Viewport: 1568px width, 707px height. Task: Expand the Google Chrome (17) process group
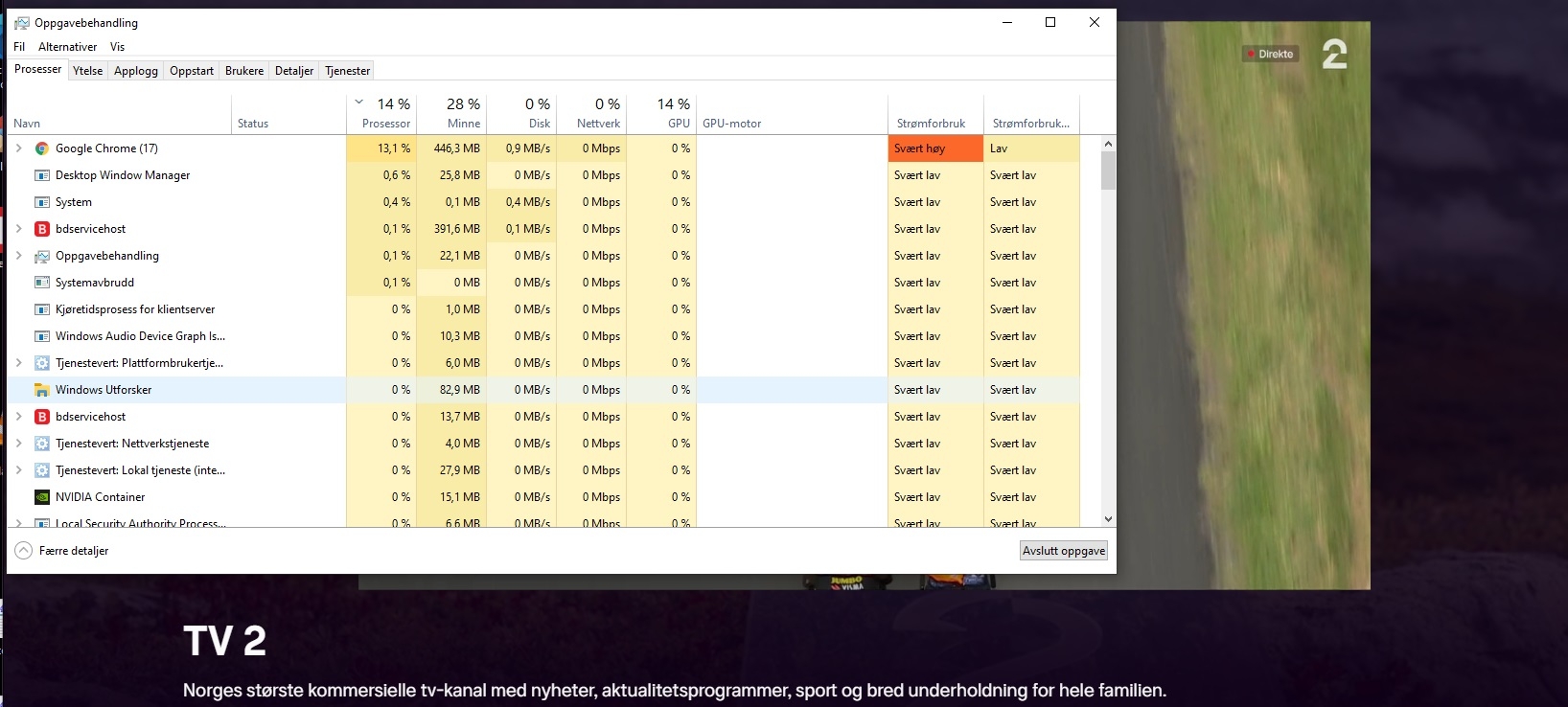[18, 148]
